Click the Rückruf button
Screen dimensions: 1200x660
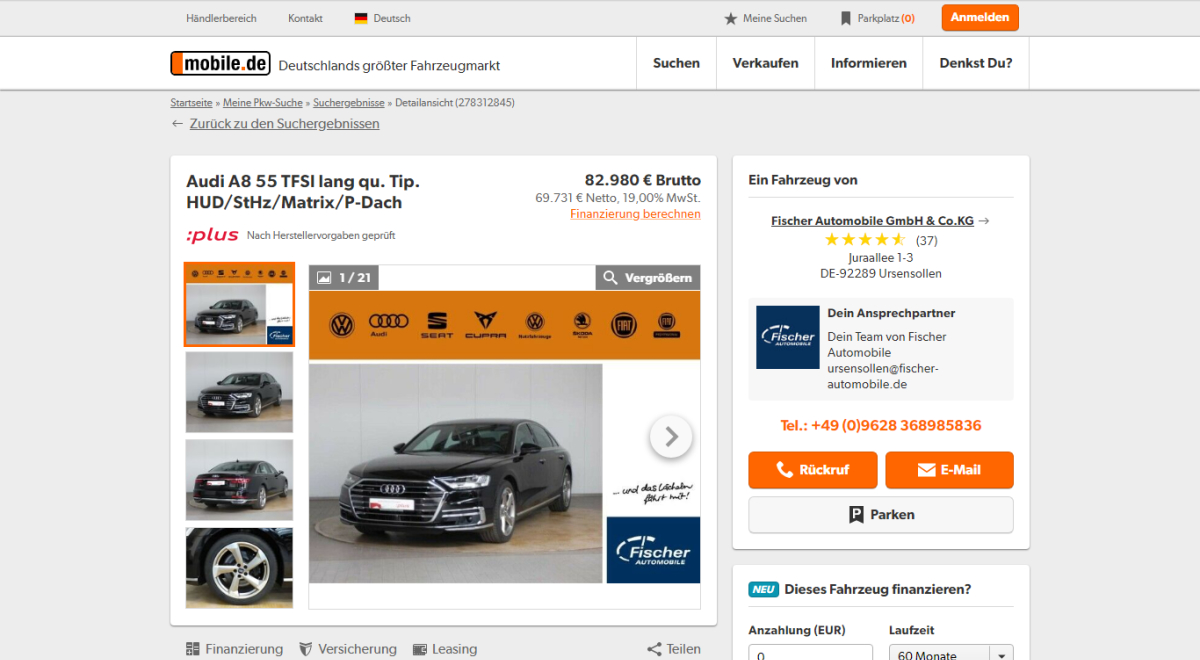pyautogui.click(x=813, y=470)
